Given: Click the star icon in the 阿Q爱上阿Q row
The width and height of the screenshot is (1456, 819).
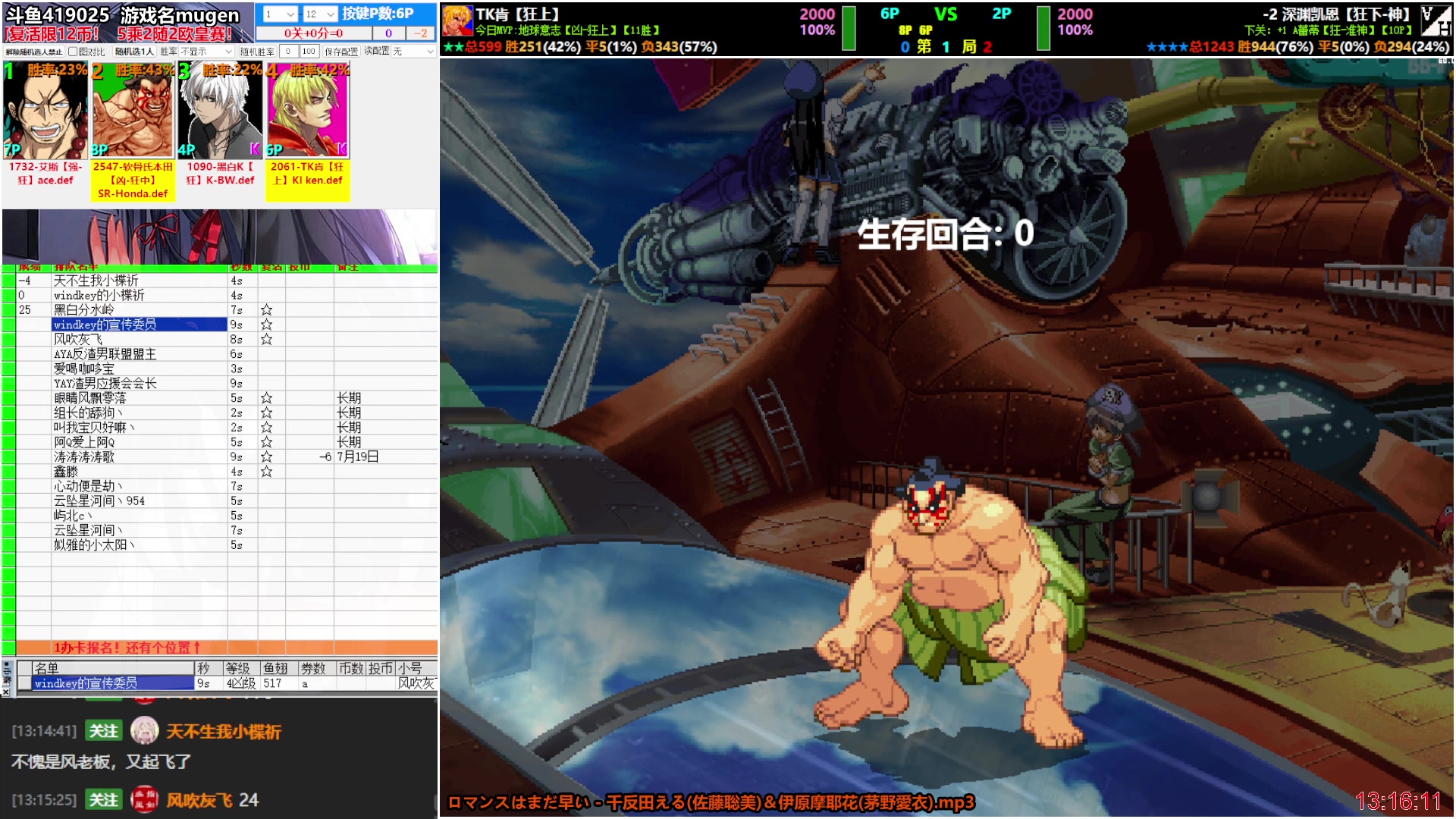Looking at the screenshot, I should (266, 442).
